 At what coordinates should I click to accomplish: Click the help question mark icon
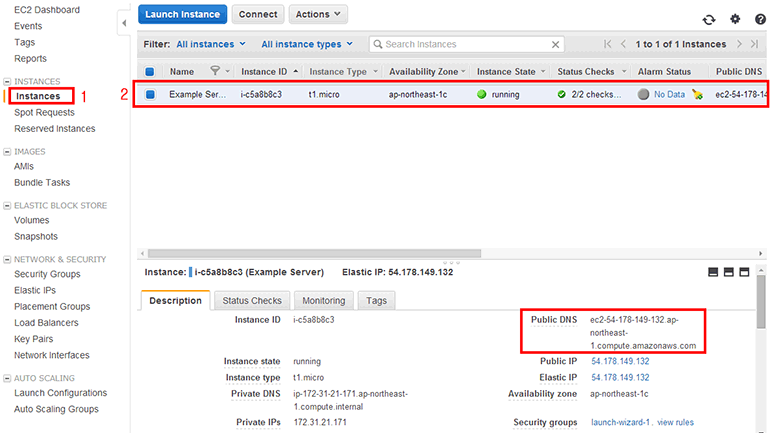click(x=760, y=19)
